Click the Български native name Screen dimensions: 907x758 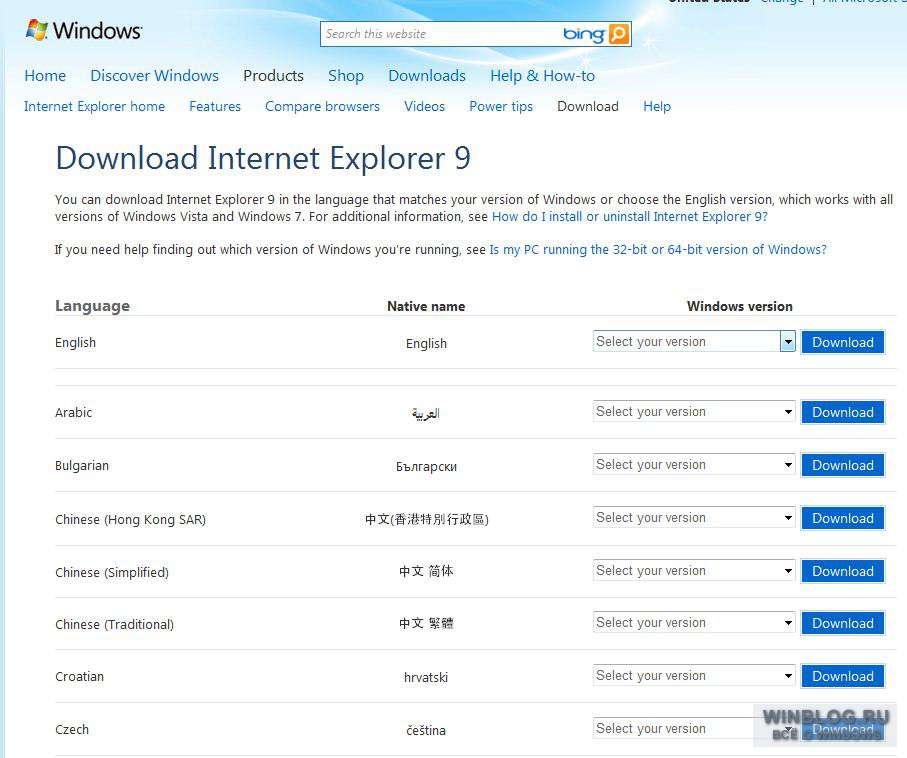pos(426,466)
